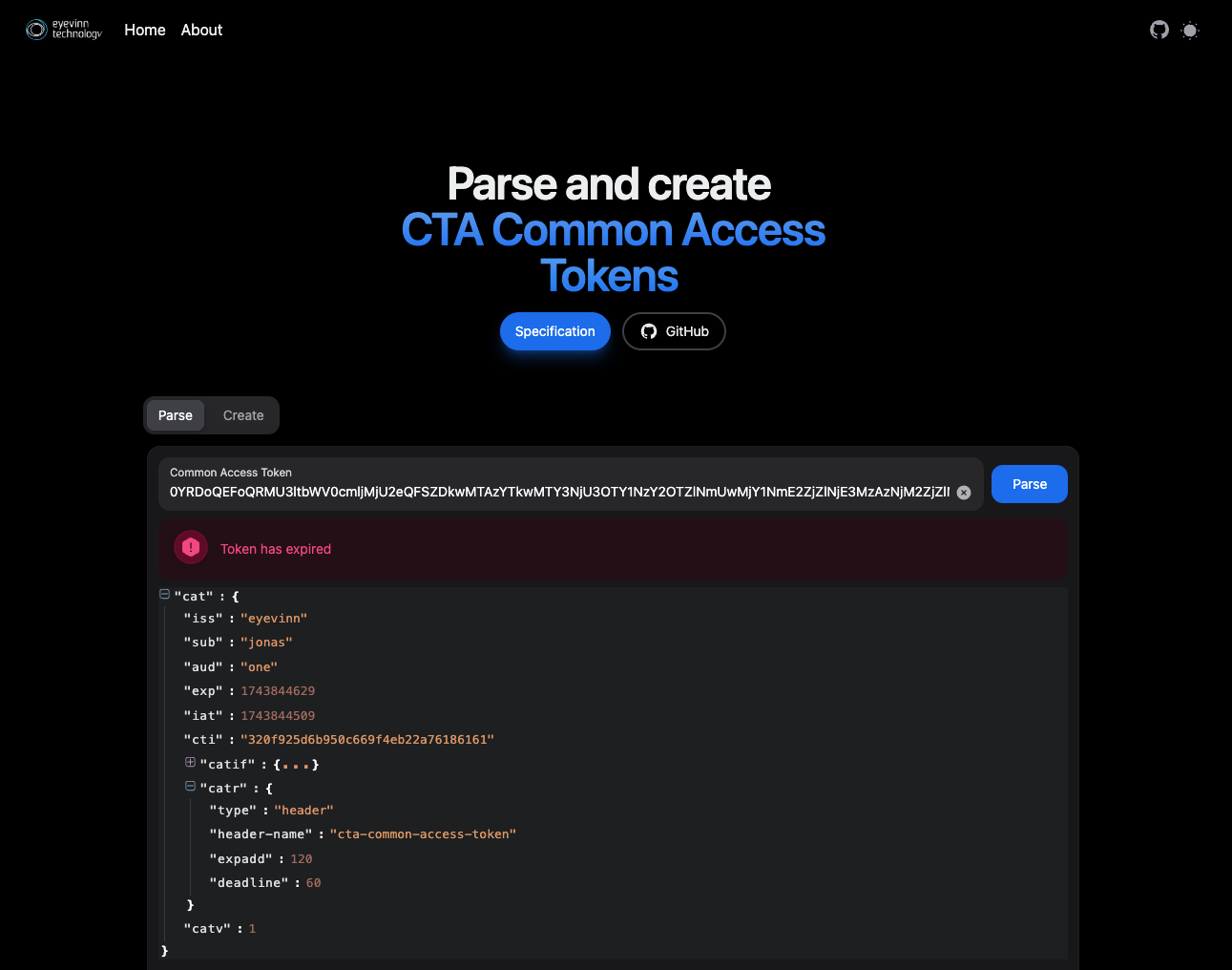Click the "cta-common-access-token" header-name value

(x=423, y=834)
